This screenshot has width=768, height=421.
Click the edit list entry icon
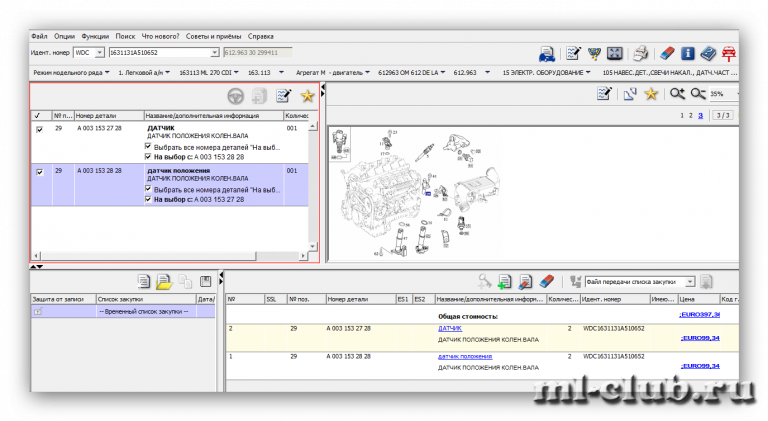(525, 281)
